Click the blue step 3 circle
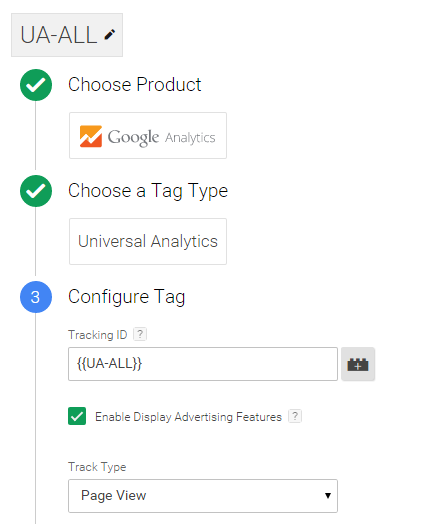Screen dimensions: 426x524 36,297
